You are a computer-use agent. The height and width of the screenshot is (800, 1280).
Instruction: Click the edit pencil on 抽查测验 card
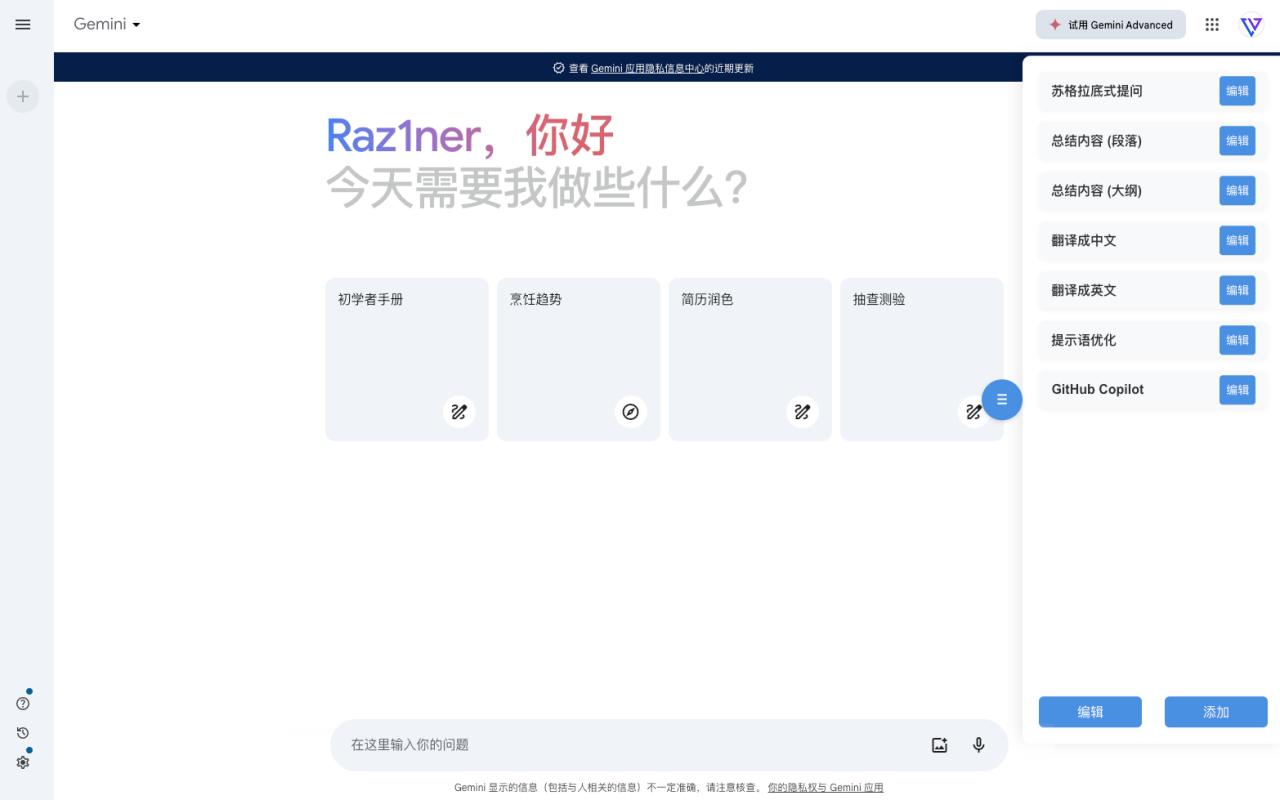coord(974,411)
